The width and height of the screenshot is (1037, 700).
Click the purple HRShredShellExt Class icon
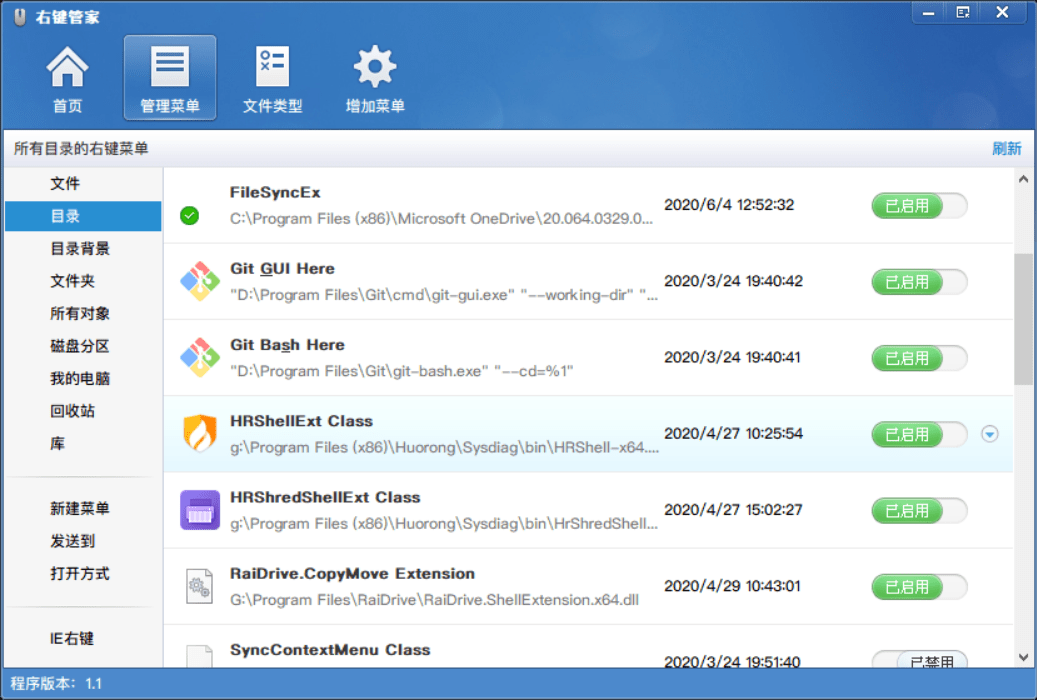pyautogui.click(x=199, y=510)
